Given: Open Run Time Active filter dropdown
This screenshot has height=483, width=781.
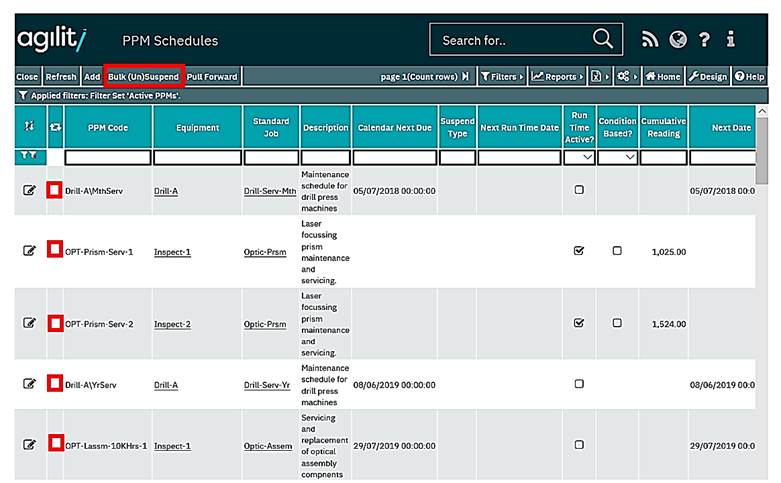Looking at the screenshot, I should coord(579,157).
